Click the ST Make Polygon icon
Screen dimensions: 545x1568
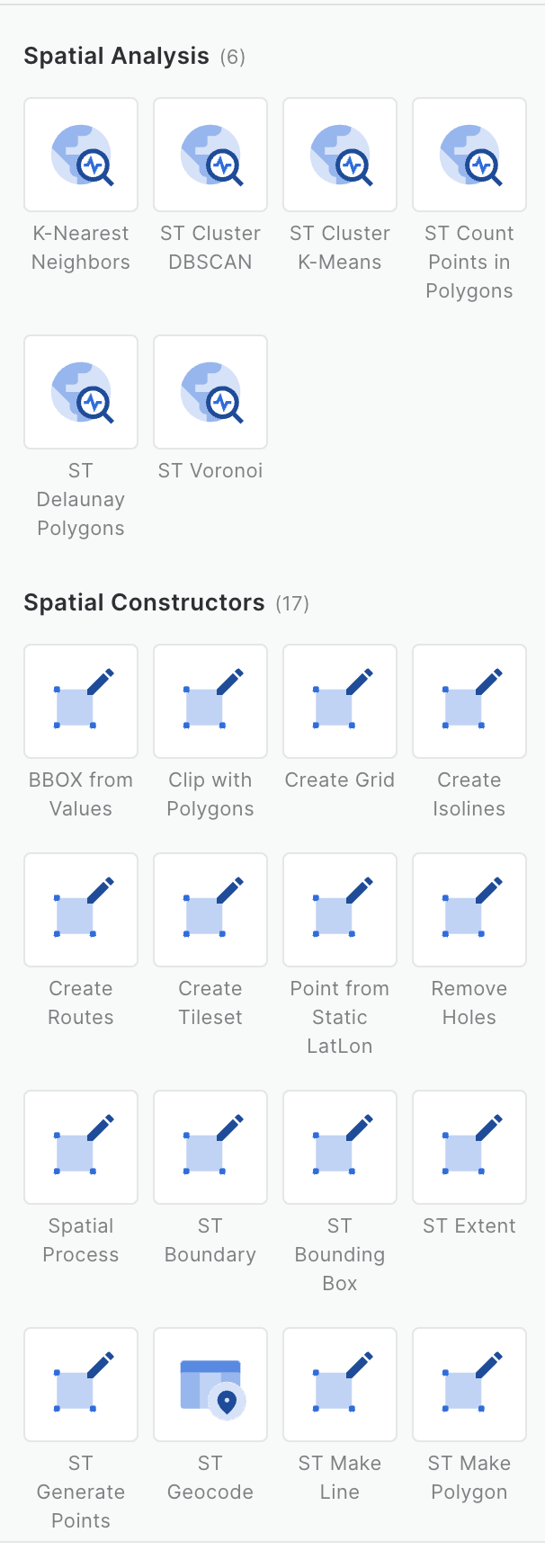tap(469, 1385)
